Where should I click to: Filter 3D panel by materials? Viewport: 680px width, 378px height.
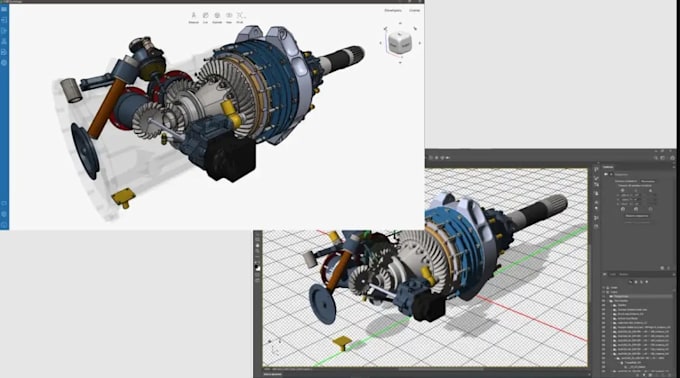pyautogui.click(x=641, y=282)
